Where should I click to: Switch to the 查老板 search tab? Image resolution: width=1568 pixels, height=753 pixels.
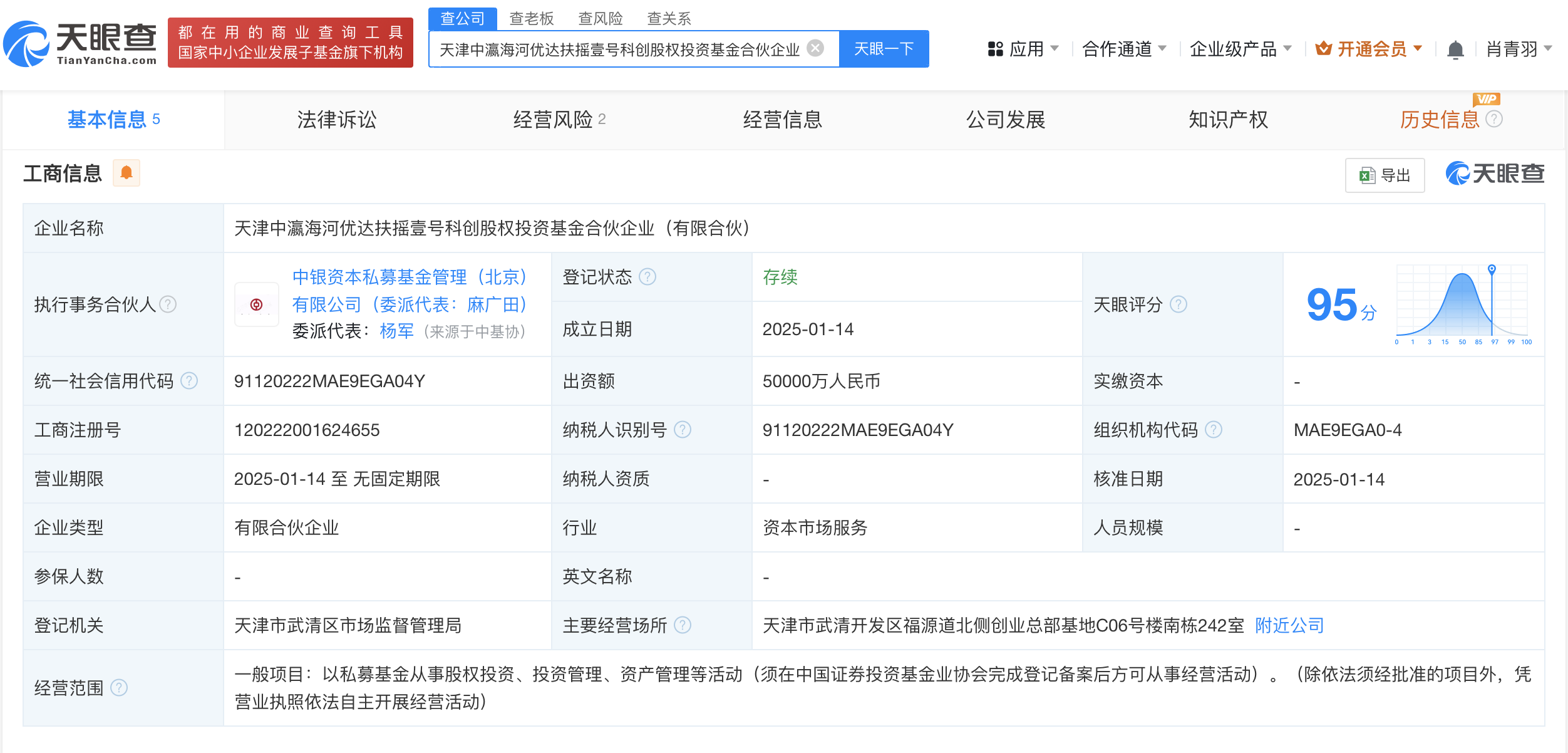(x=532, y=19)
